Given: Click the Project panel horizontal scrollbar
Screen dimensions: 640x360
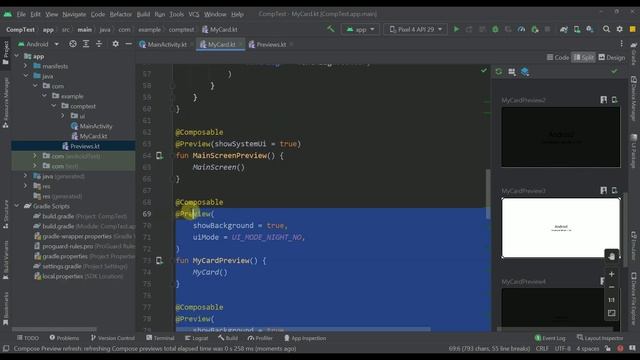Looking at the screenshot, I should [54, 329].
